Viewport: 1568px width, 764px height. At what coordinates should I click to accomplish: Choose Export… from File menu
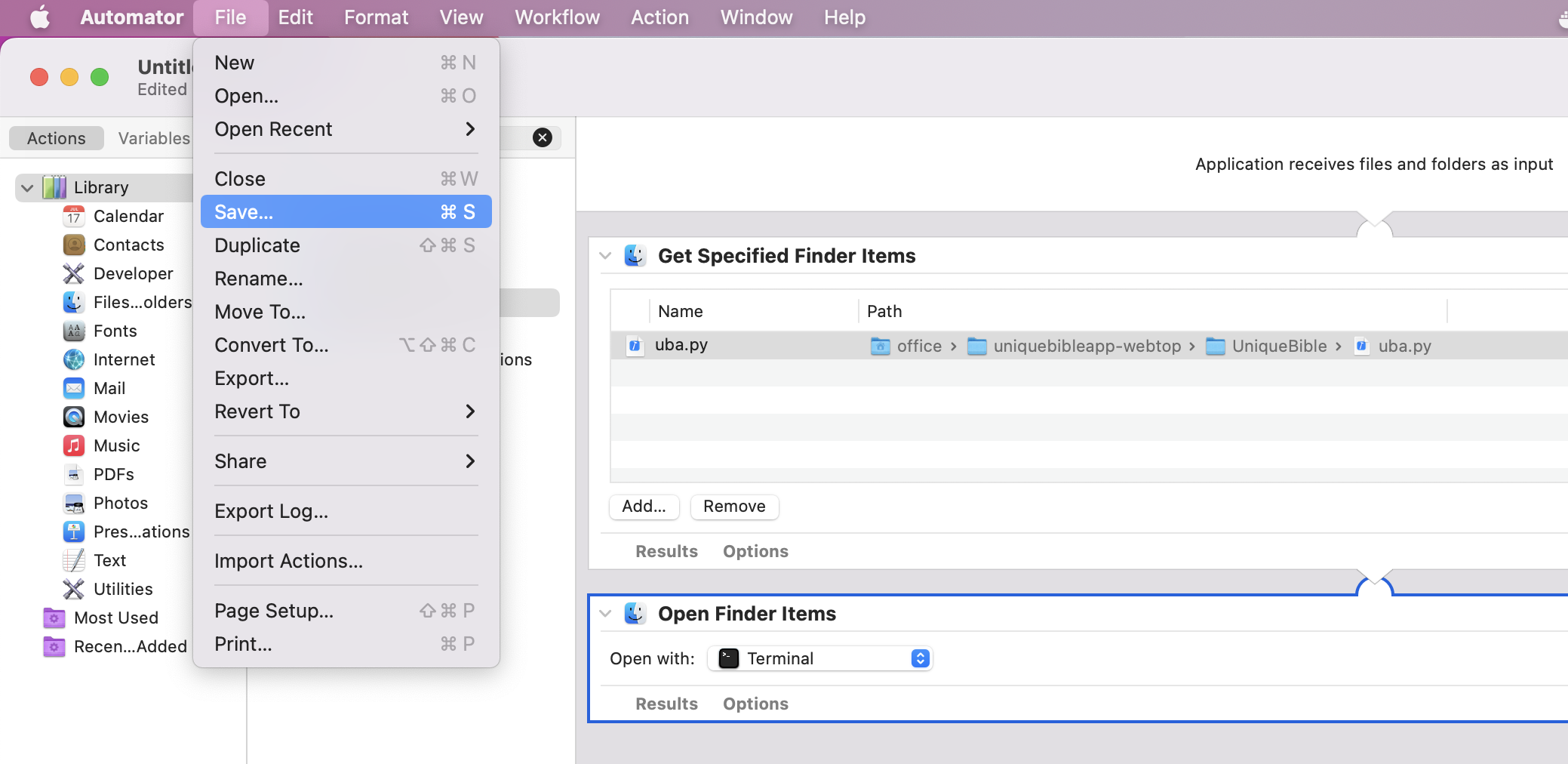pos(346,378)
